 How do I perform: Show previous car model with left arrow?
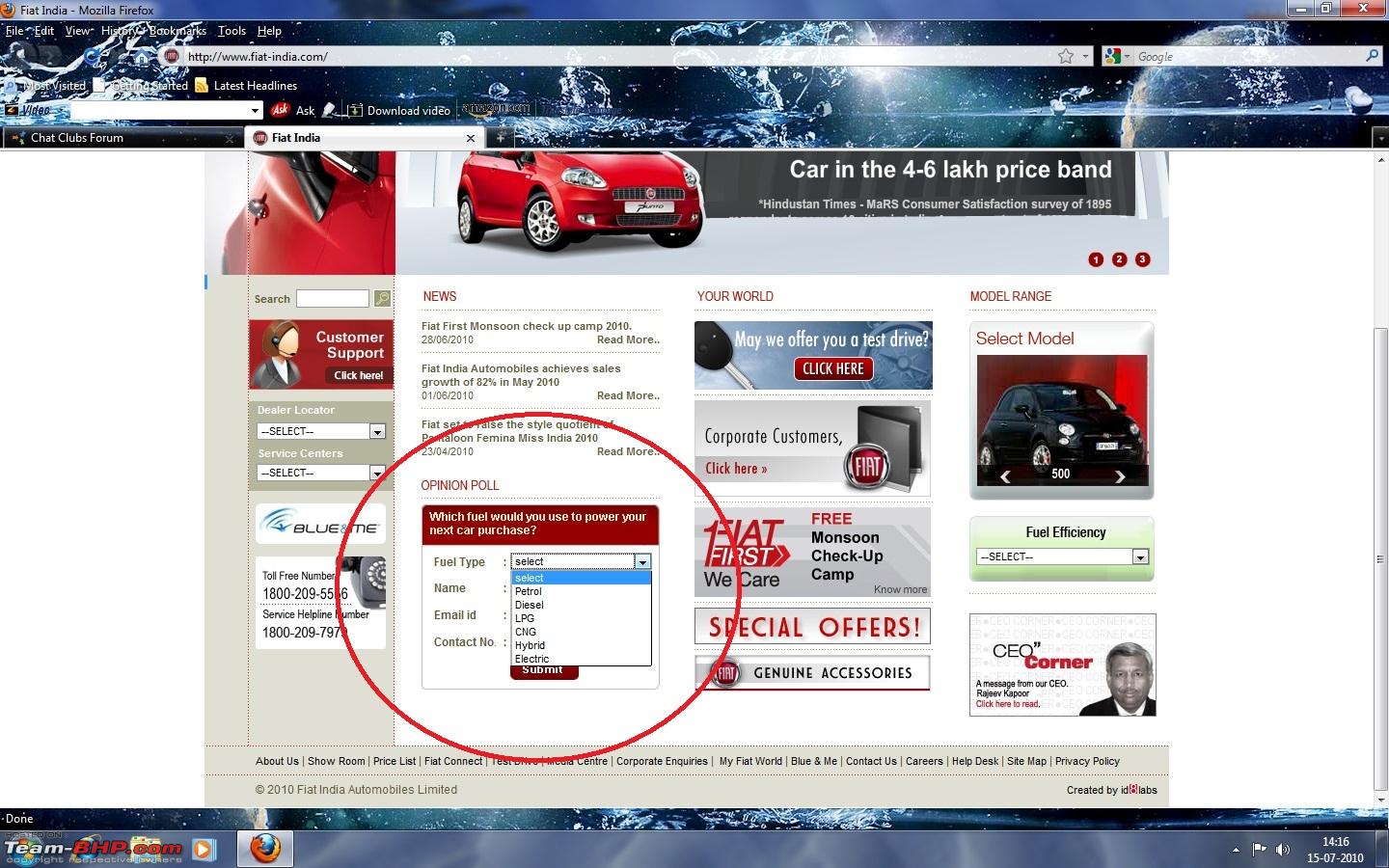pyautogui.click(x=1005, y=475)
